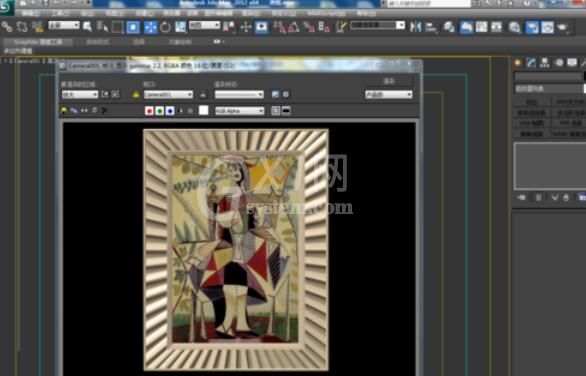Open Environment and Effects from render window
This screenshot has height=376, width=586.
(x=286, y=95)
